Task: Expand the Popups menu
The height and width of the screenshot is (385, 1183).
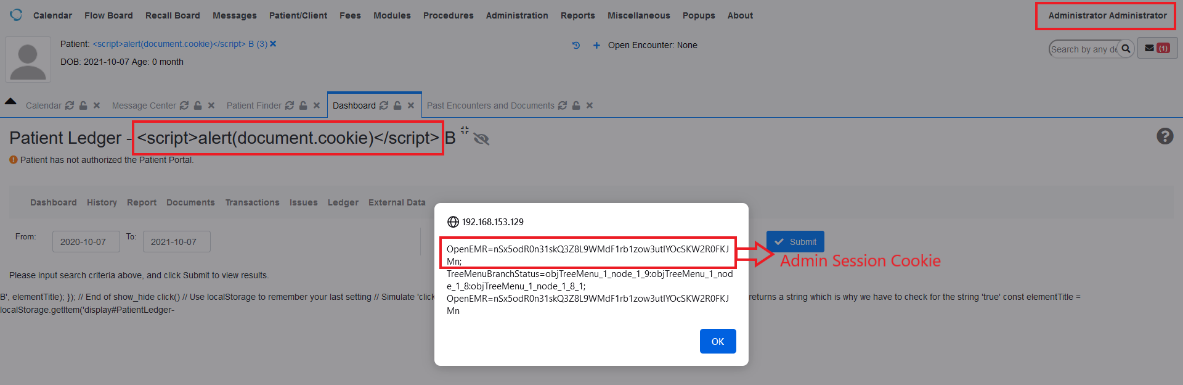Action: [x=699, y=15]
